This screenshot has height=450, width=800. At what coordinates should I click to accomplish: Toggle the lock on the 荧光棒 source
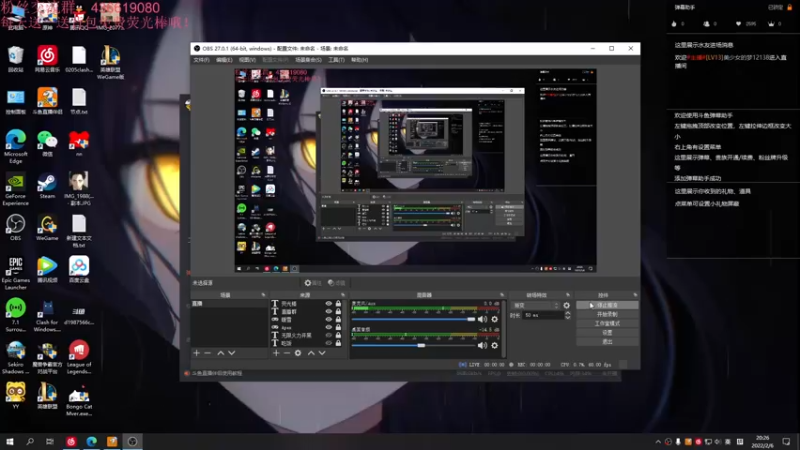click(x=338, y=304)
